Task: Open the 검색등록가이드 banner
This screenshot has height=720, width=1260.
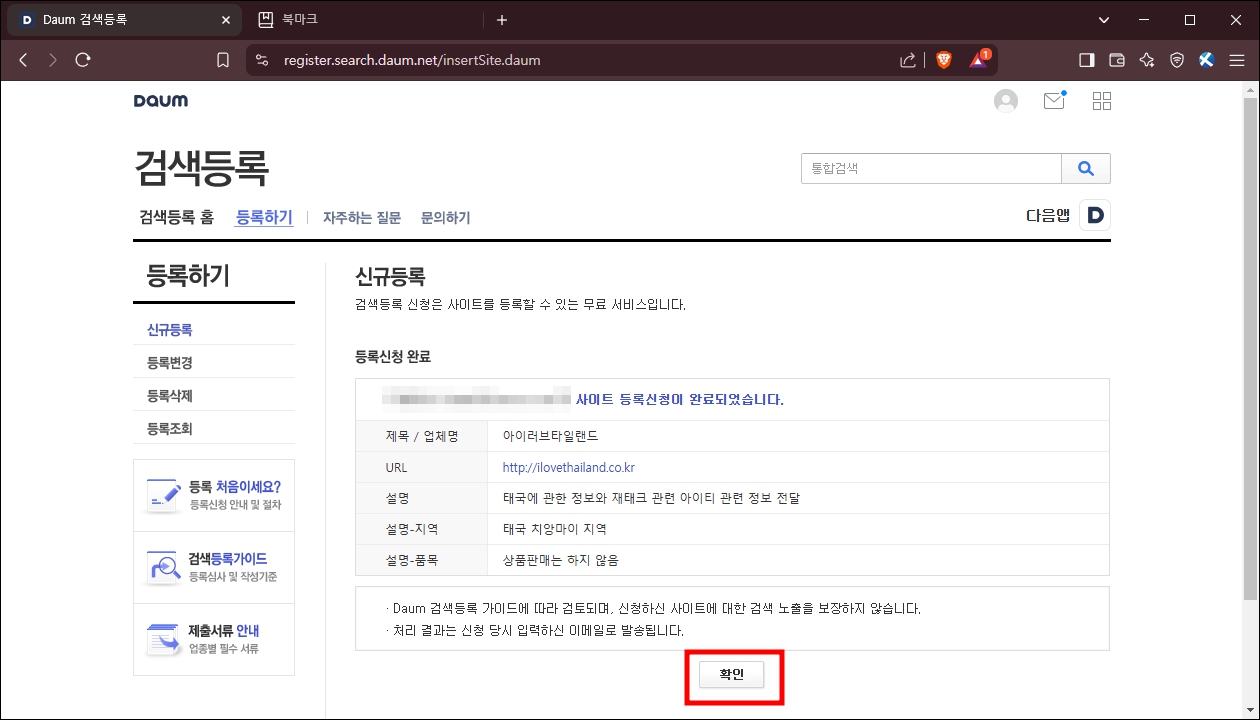Action: (x=214, y=567)
